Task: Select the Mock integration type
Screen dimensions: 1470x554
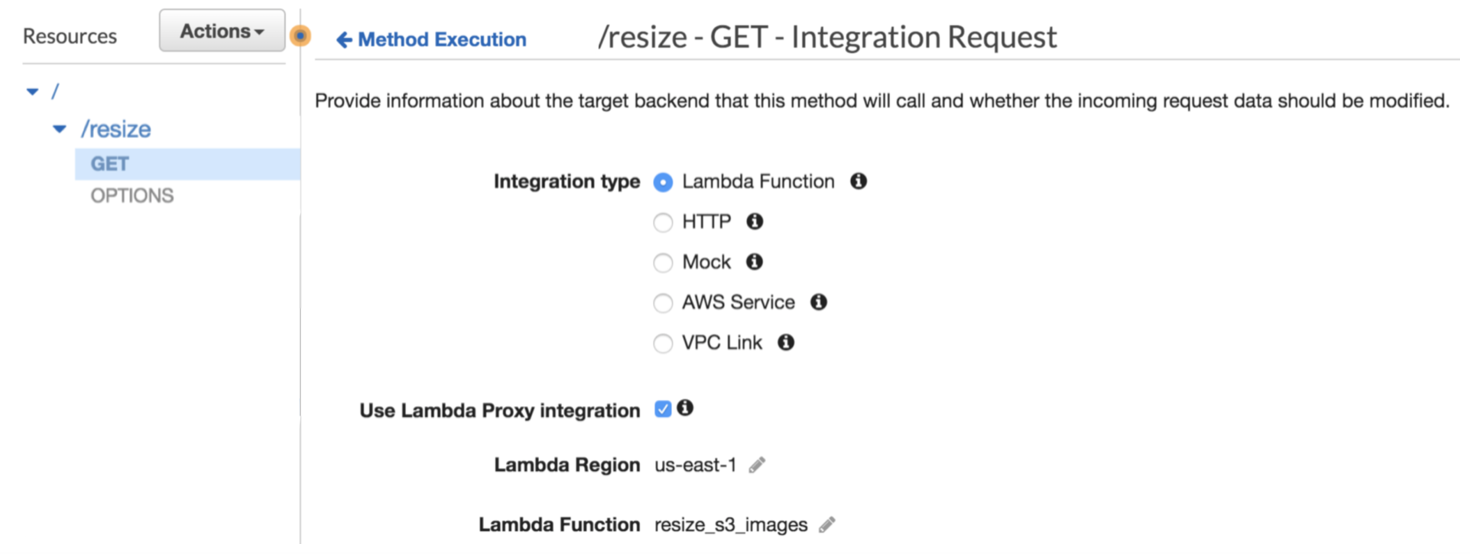Action: (663, 263)
